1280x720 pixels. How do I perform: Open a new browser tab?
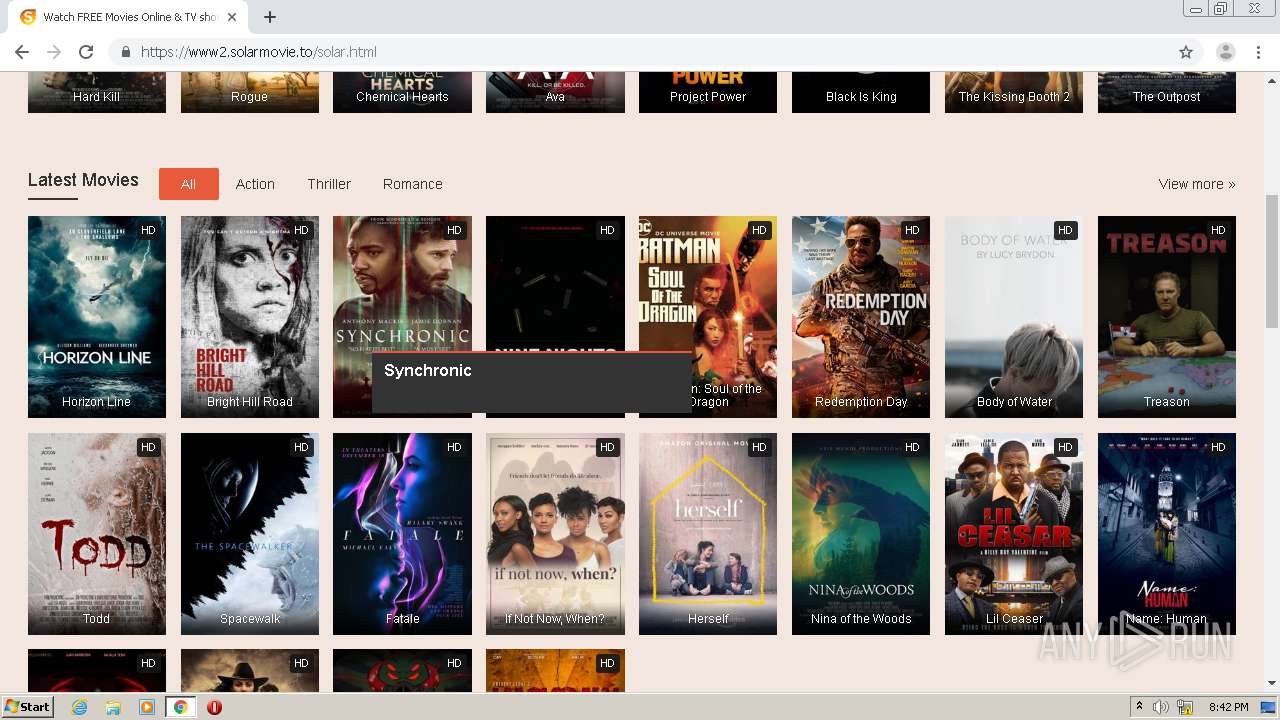click(270, 17)
